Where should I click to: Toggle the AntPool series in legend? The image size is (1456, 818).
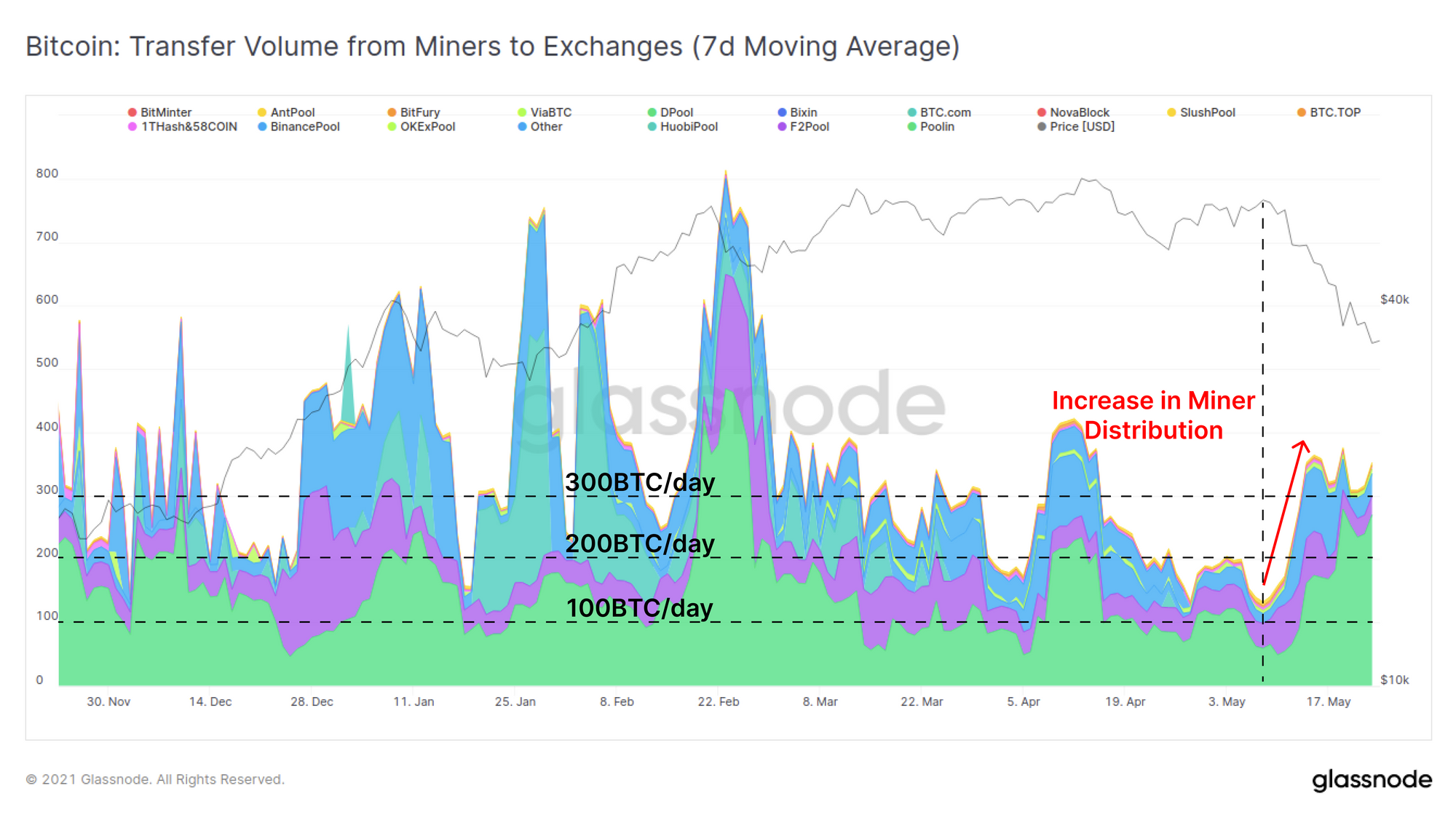(x=292, y=112)
